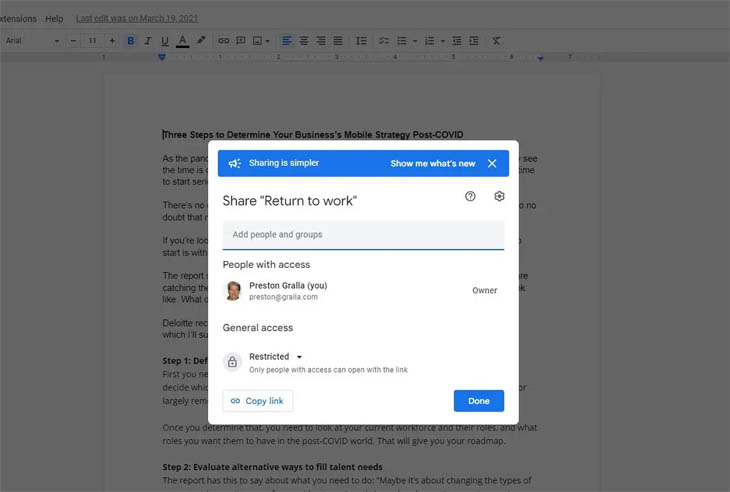Click Done to close share dialog
Image resolution: width=730 pixels, height=492 pixels.
click(479, 401)
